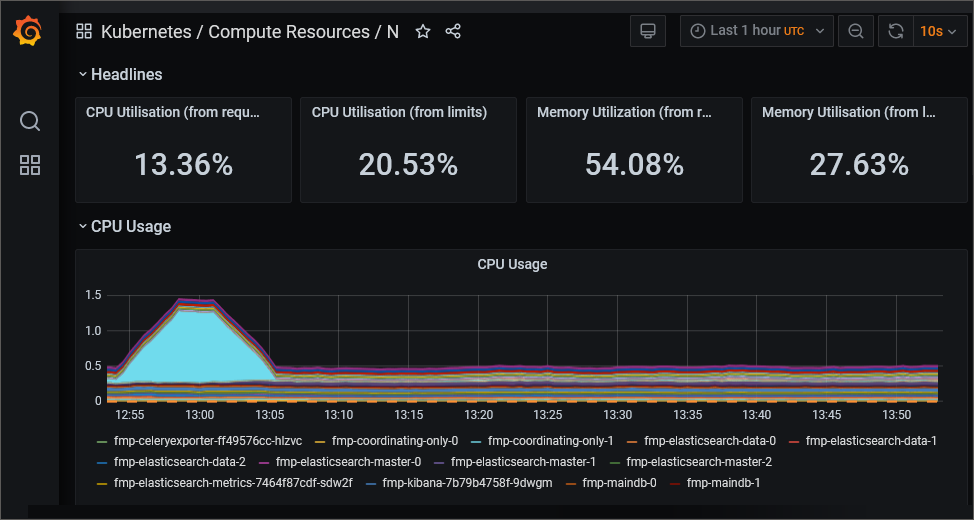
Task: Open the Dashboards grid icon in sidebar
Action: [x=30, y=166]
